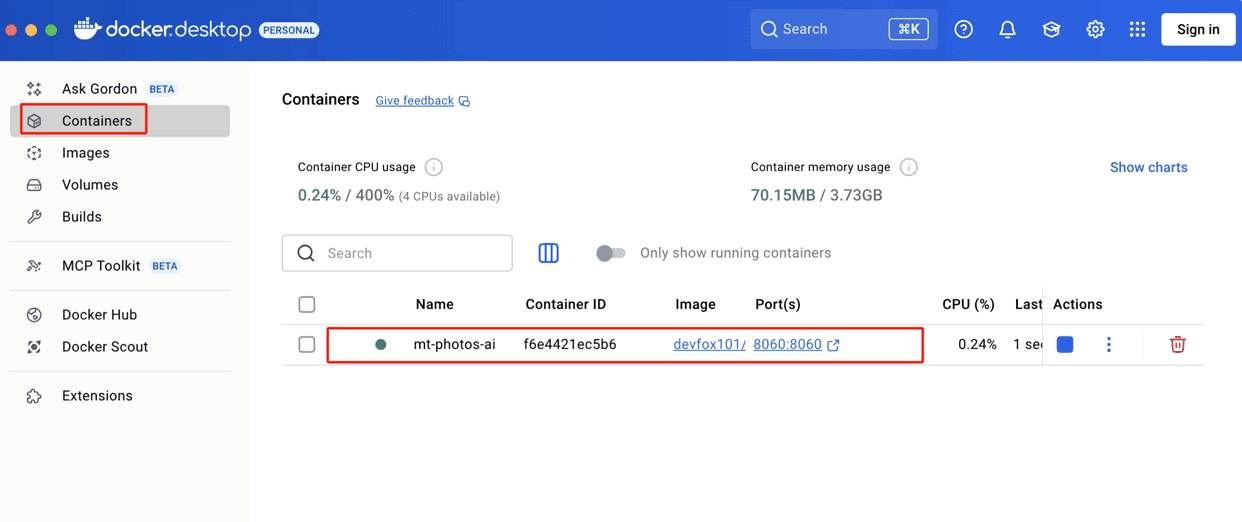Open the help question mark icon
Screen dimensions: 1242x522
click(963, 30)
